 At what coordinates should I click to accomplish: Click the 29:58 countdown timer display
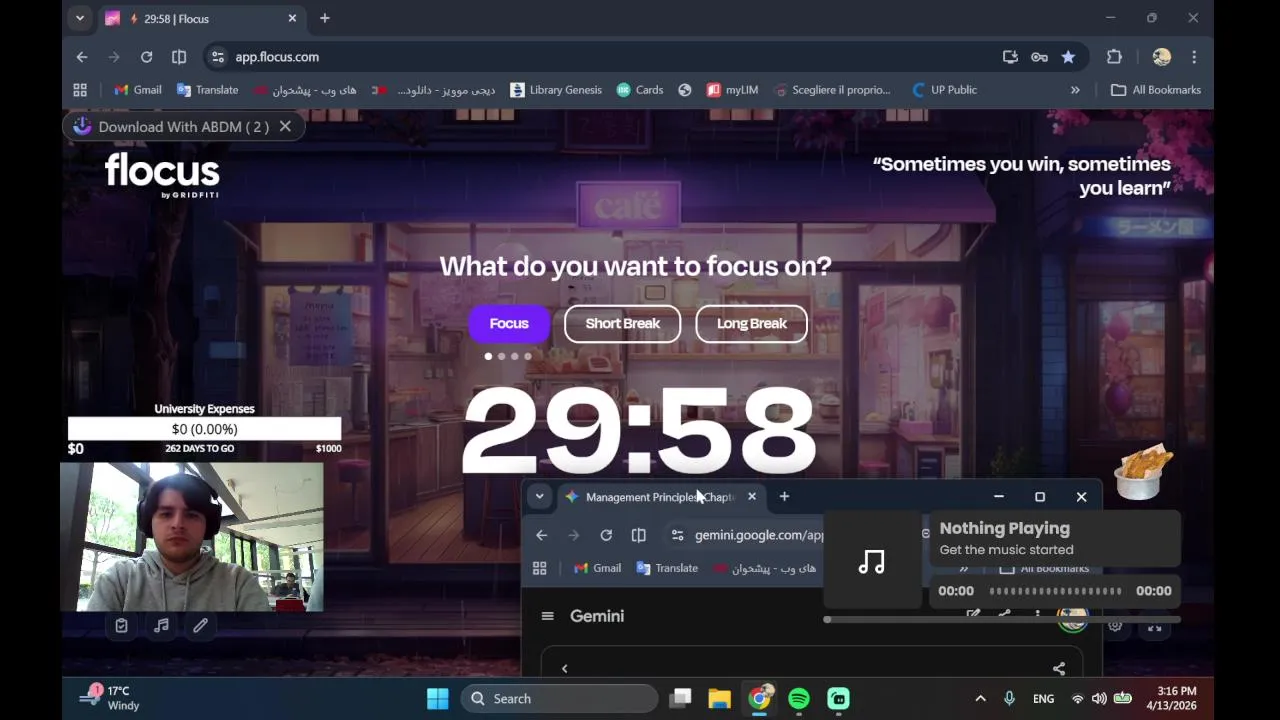point(638,430)
